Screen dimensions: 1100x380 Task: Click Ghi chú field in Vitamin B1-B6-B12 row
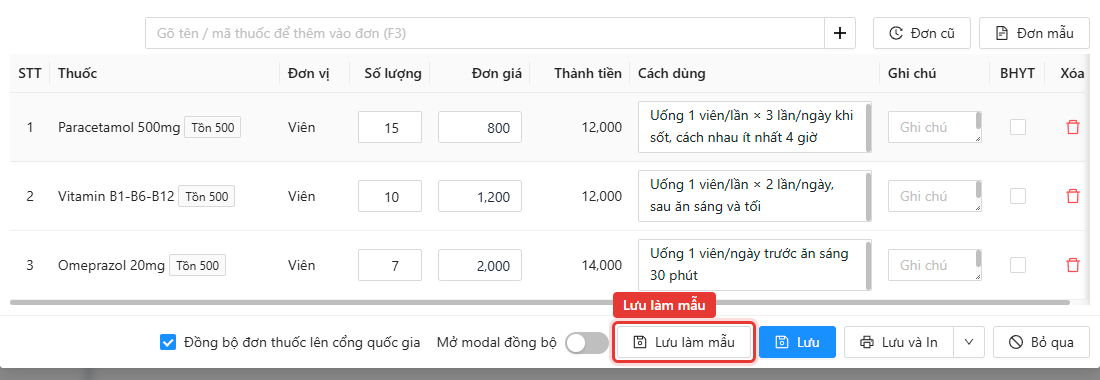934,196
